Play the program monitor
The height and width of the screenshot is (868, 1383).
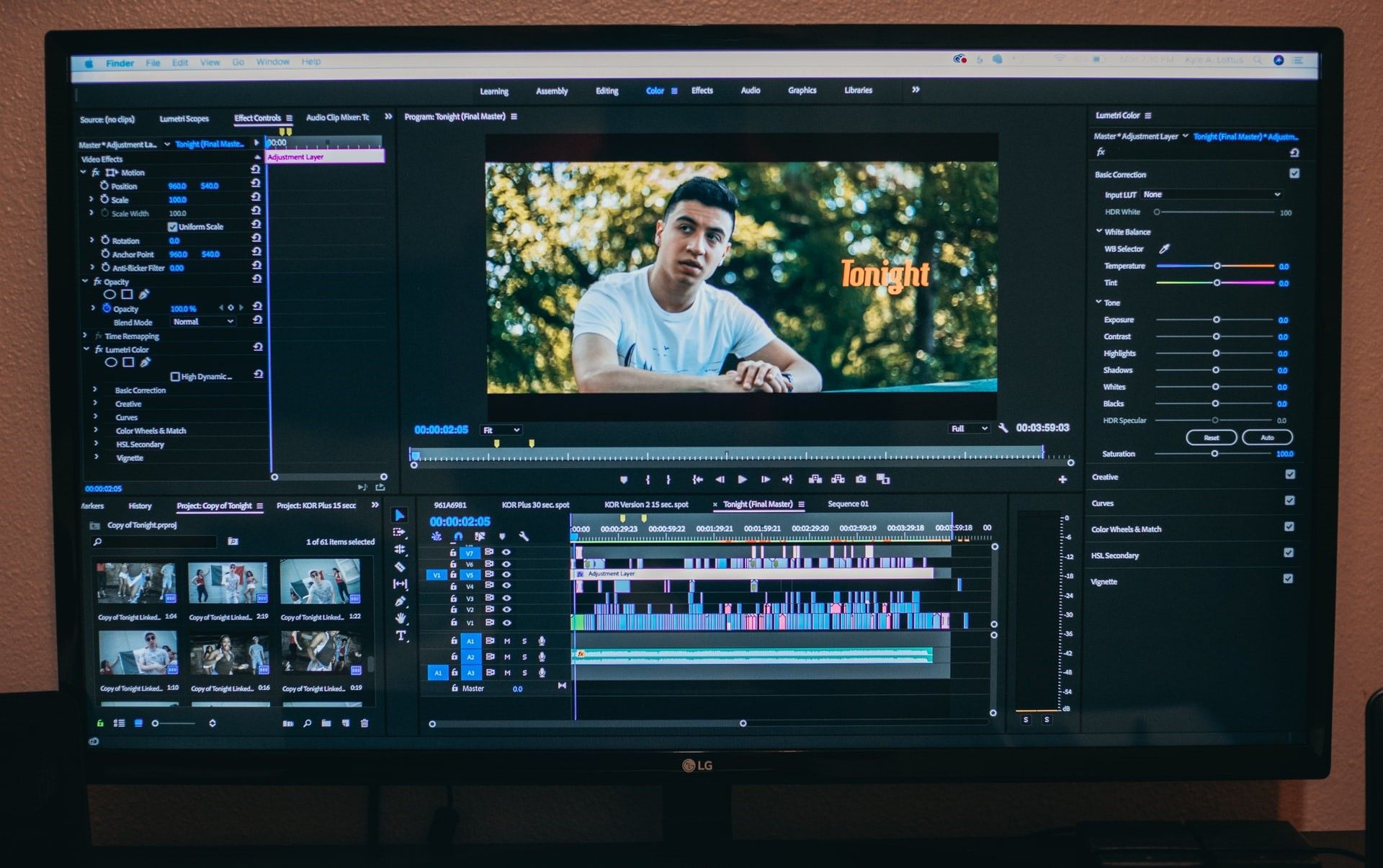tap(743, 480)
